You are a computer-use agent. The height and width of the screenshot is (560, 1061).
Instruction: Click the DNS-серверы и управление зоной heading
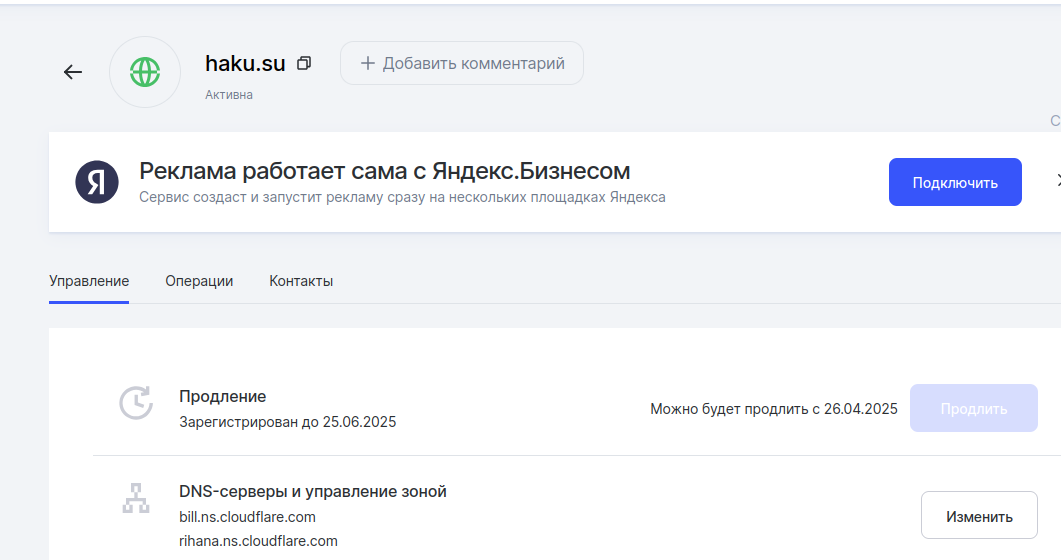tap(312, 491)
